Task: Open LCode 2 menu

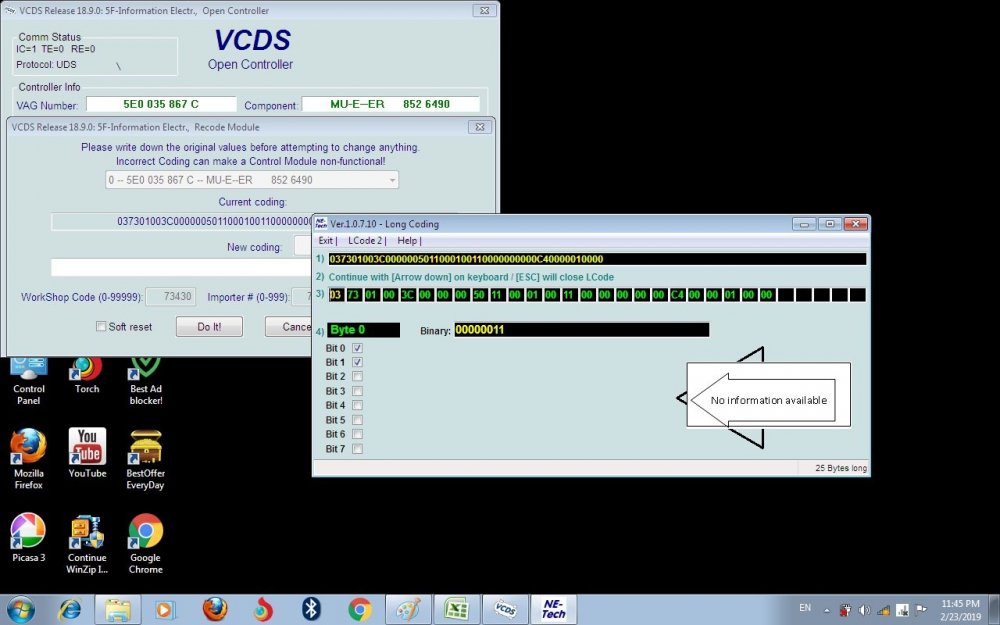Action: (365, 240)
